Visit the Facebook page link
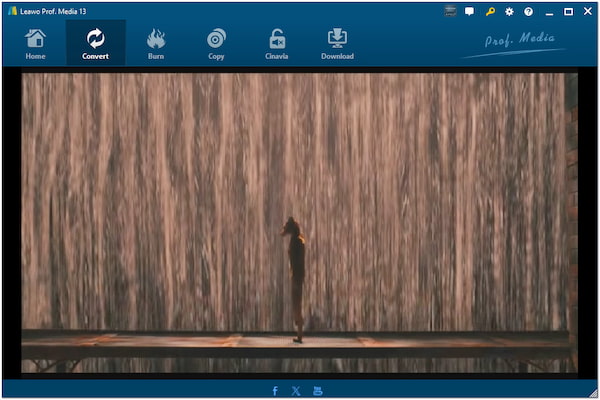This screenshot has width=600, height=400. click(275, 390)
